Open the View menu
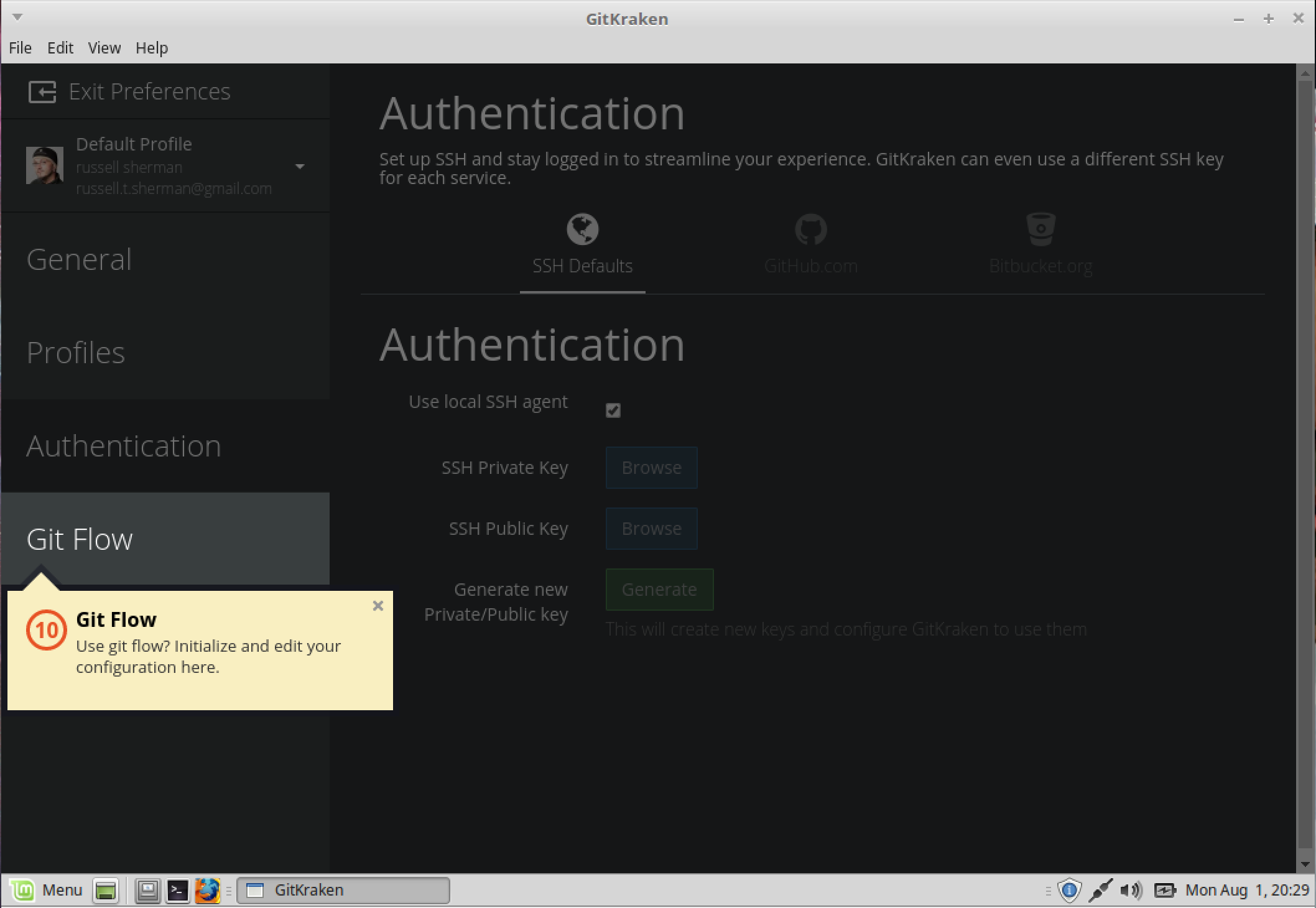 (104, 48)
